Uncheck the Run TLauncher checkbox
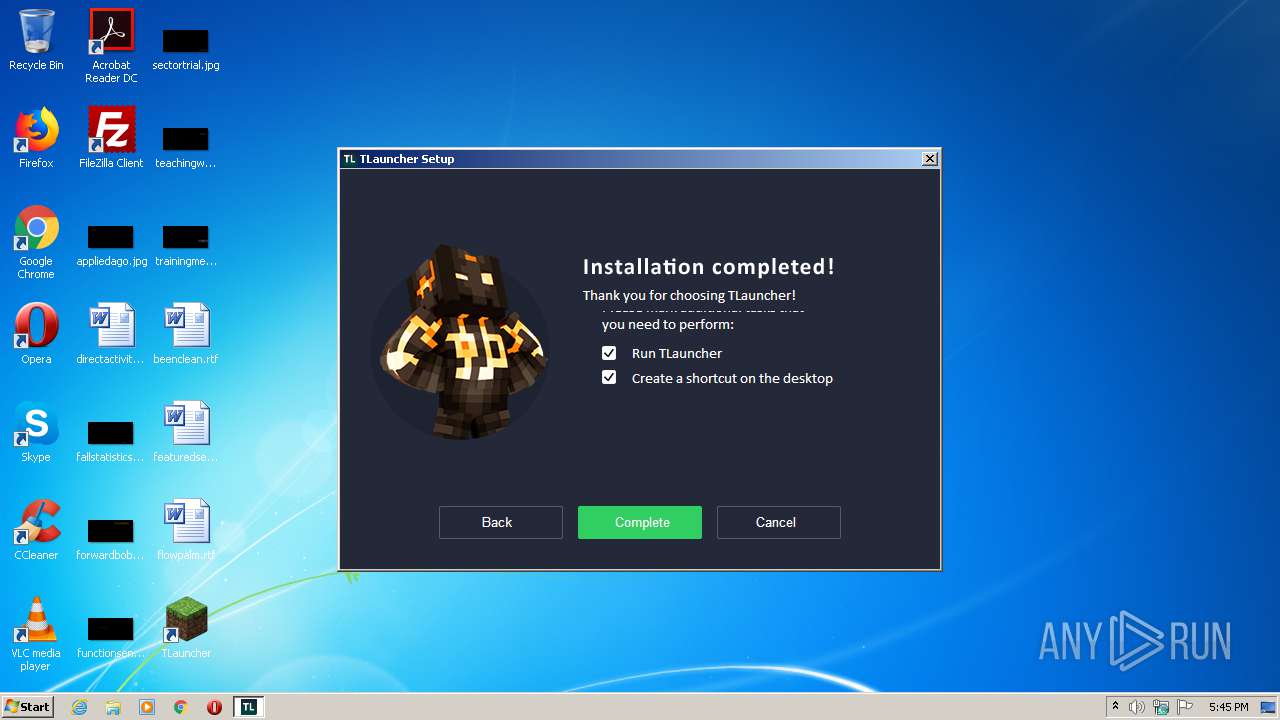Viewport: 1280px width, 720px height. point(609,353)
